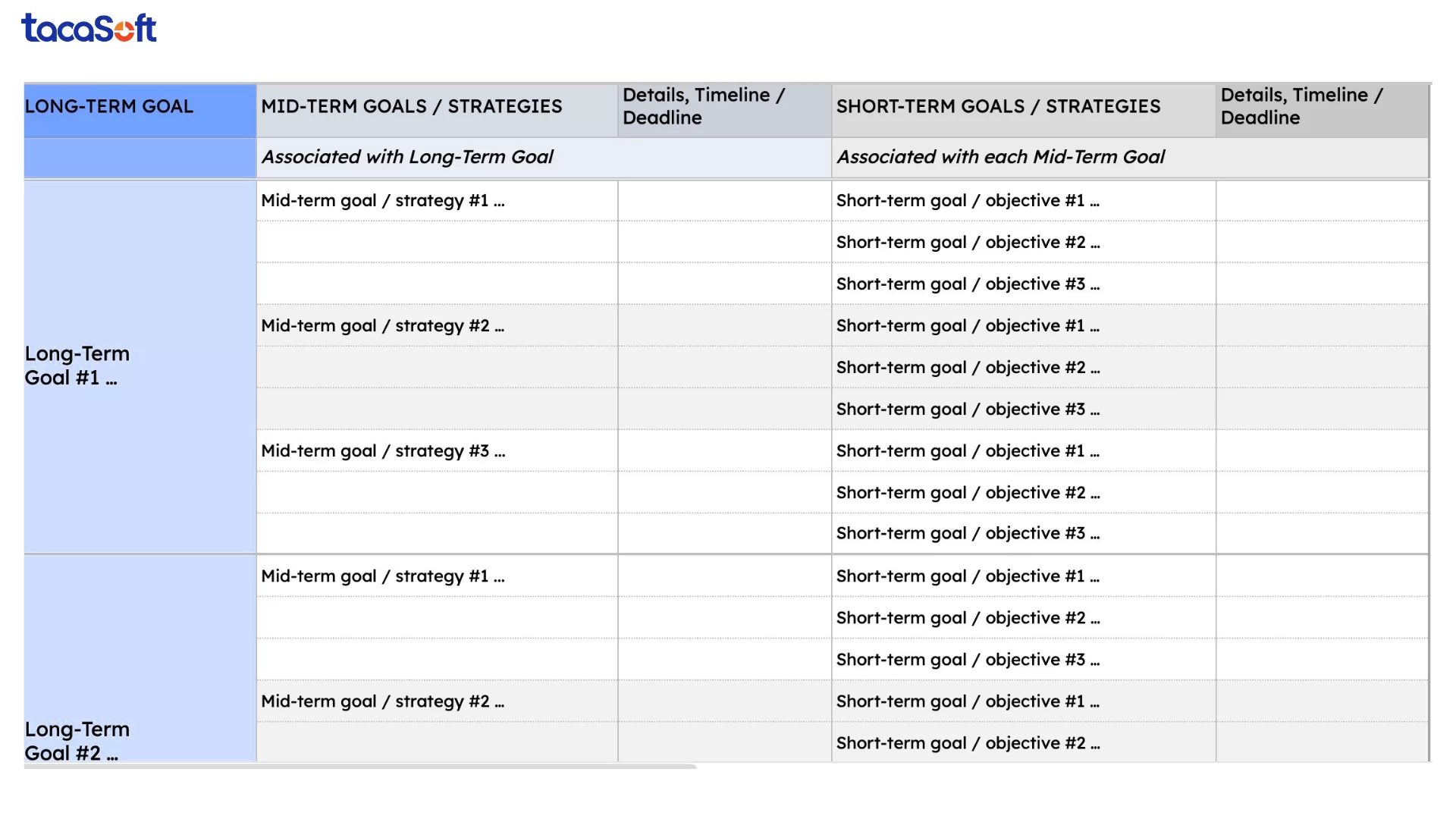The image size is (1456, 819).
Task: Select the Long-Term Goal #1 cell
Action: (140, 366)
